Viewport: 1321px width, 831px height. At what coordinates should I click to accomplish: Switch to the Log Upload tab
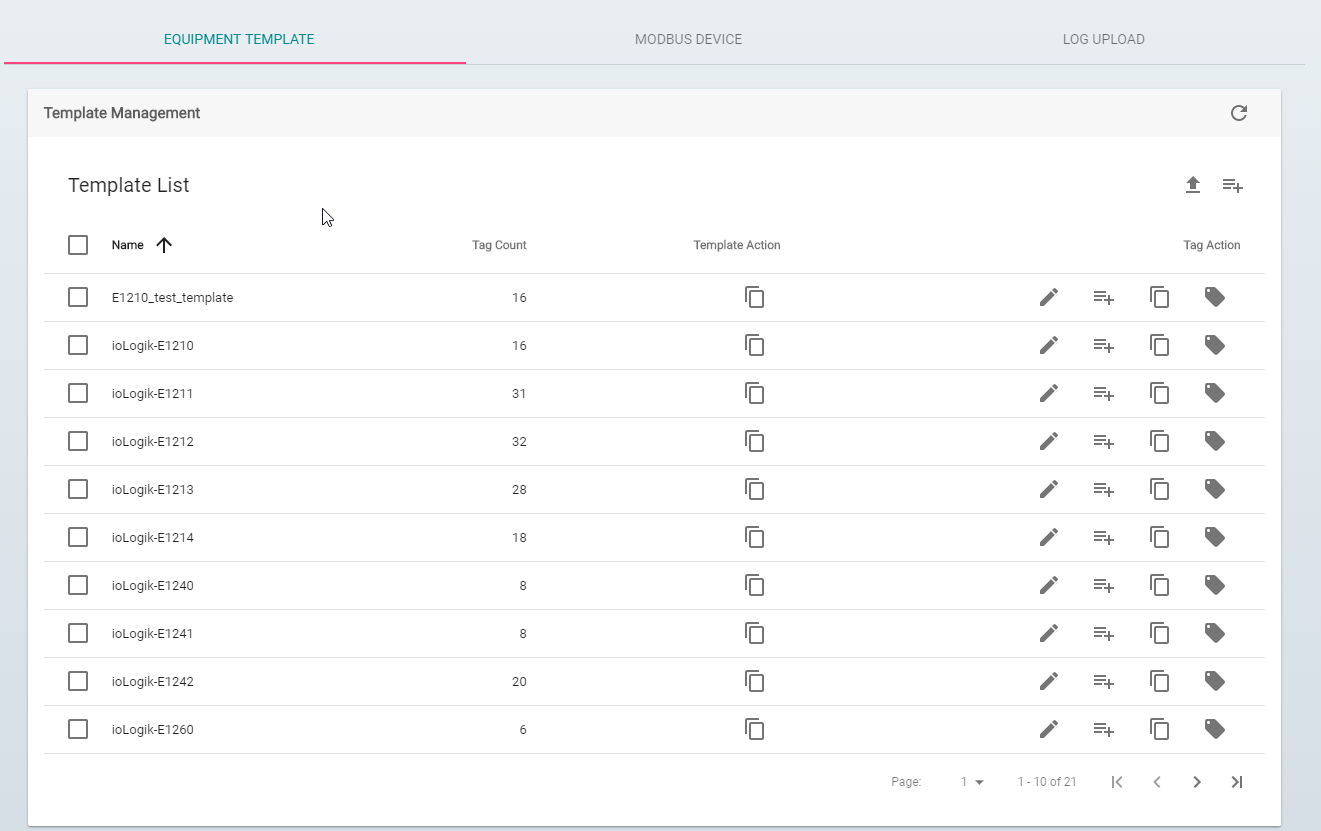pos(1104,39)
